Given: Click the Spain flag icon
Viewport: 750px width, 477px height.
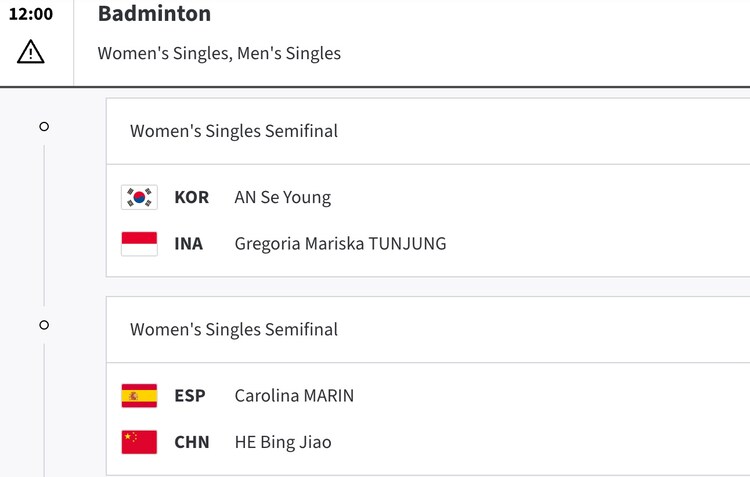Looking at the screenshot, I should (139, 395).
